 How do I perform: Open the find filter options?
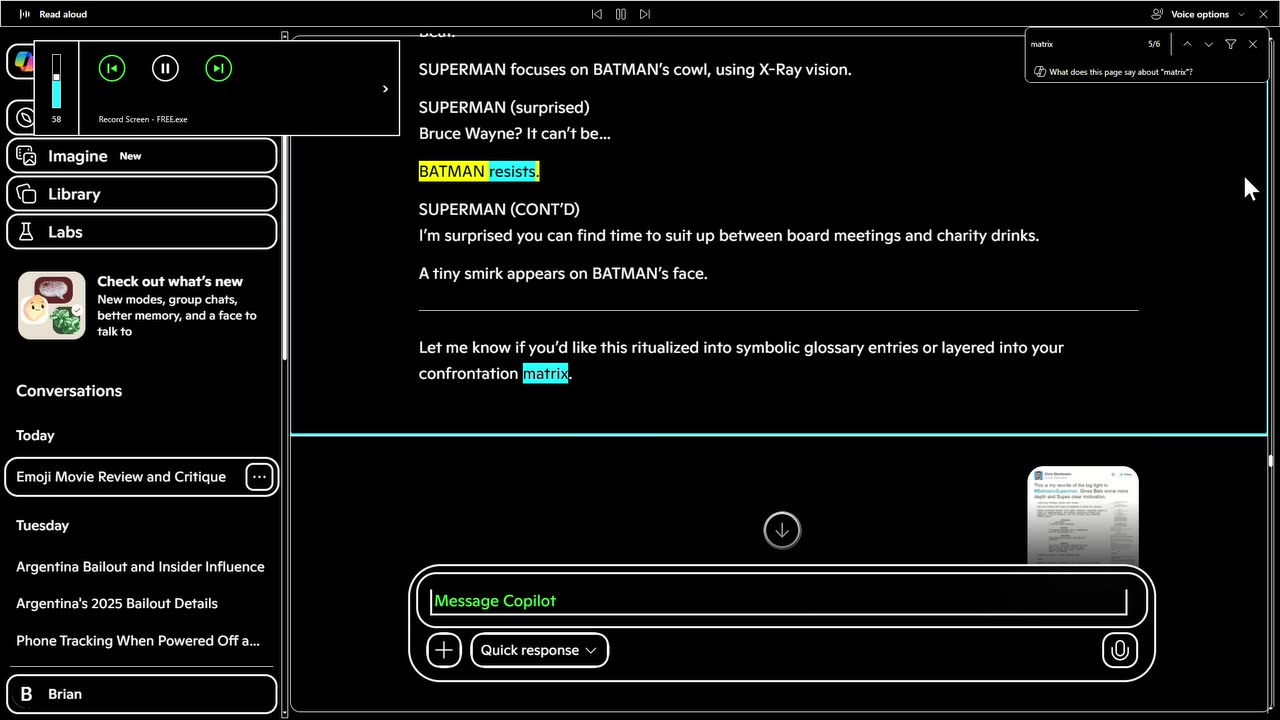tap(1231, 44)
